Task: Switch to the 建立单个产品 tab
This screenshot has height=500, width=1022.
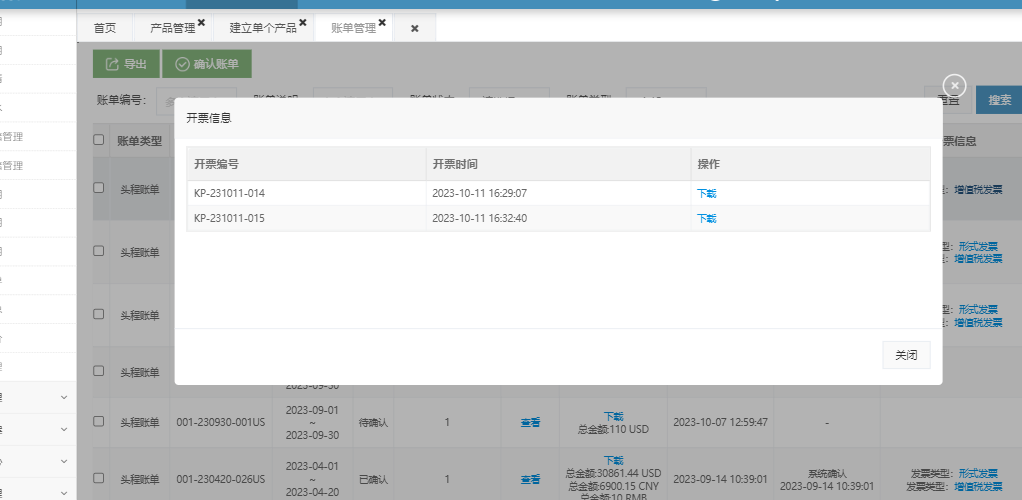Action: point(263,28)
